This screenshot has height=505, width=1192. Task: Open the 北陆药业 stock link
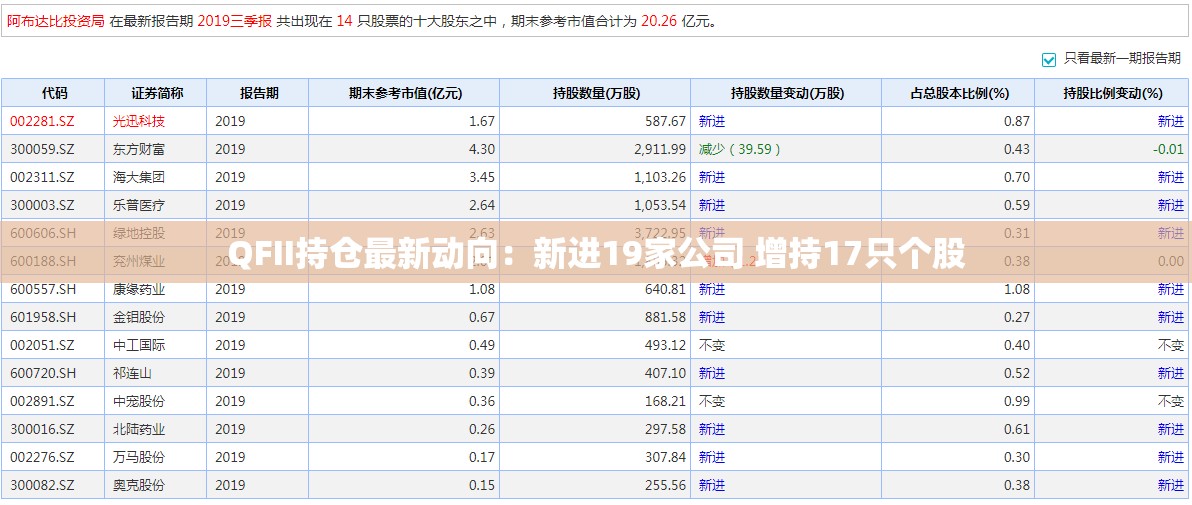(138, 430)
